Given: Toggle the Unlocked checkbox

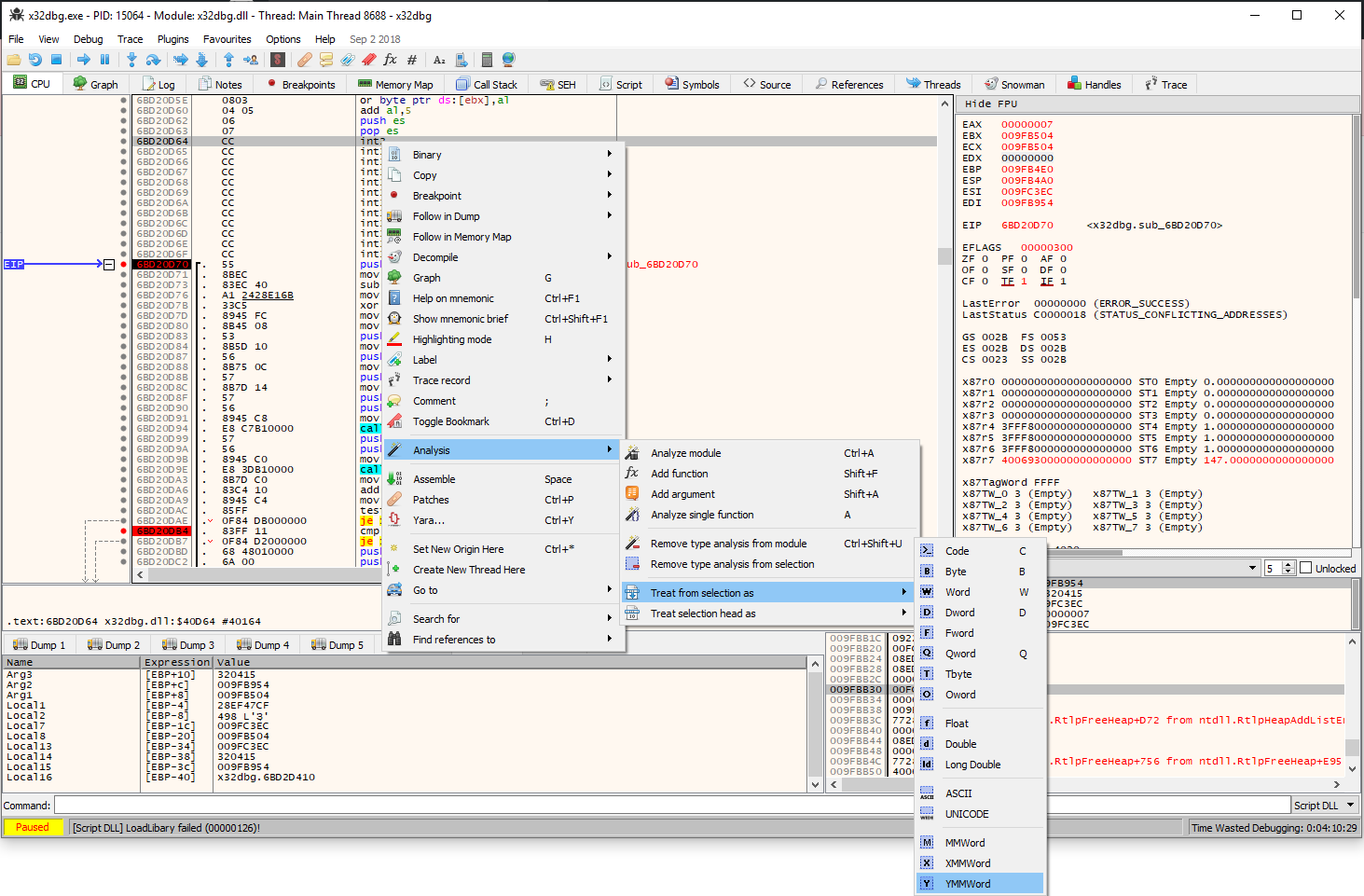Looking at the screenshot, I should pos(1305,568).
